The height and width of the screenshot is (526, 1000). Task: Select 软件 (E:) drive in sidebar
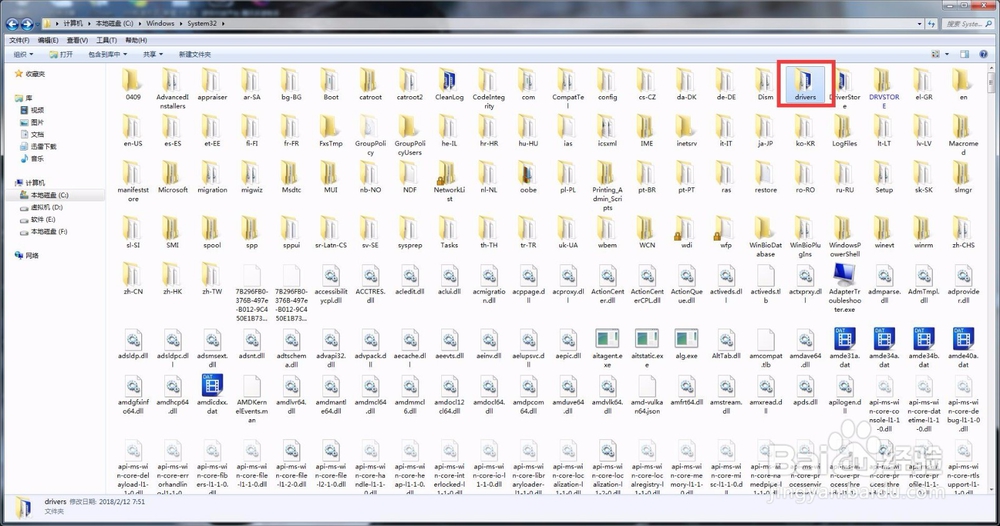(43, 219)
